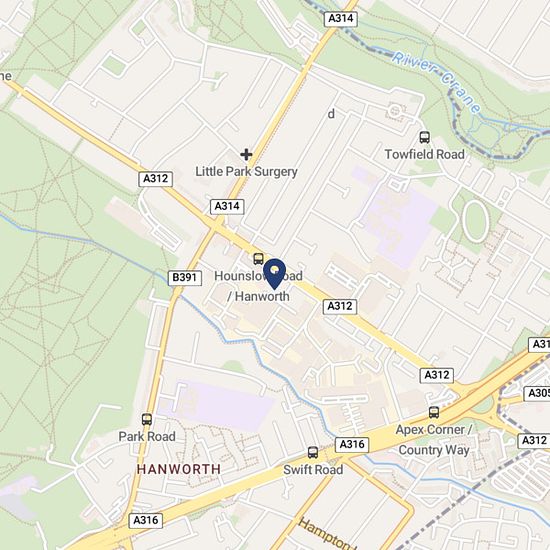Click the Little Park Surgery text label
The width and height of the screenshot is (550, 550).
(x=246, y=172)
